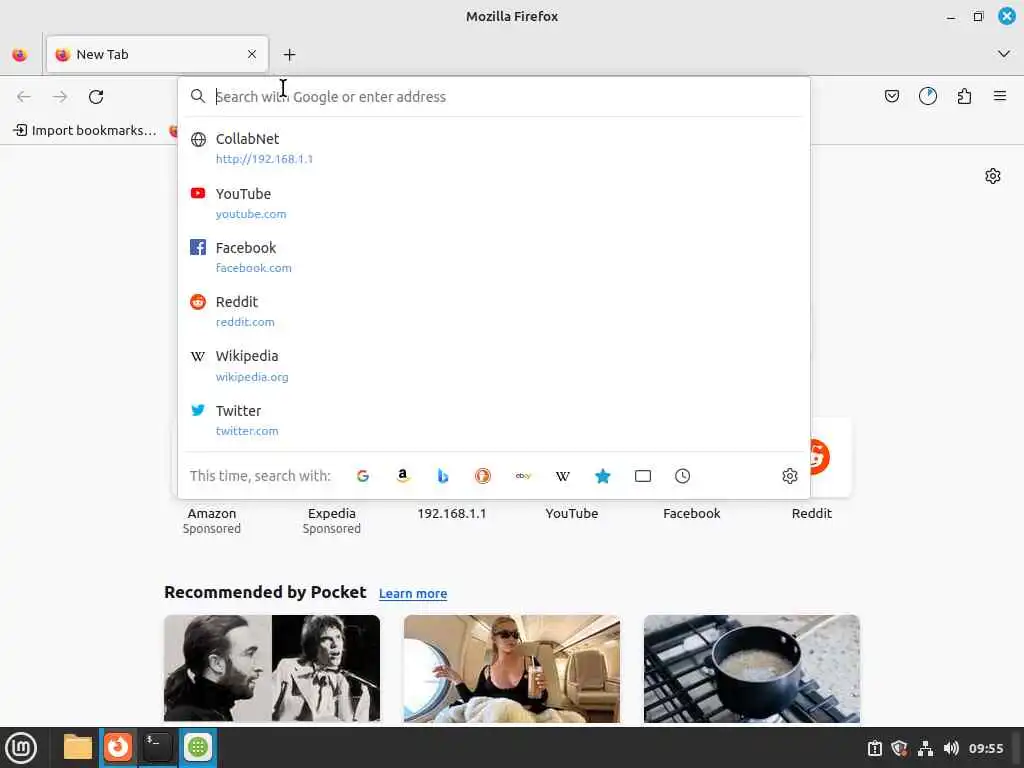This screenshot has height=768, width=1024.
Task: Open personalize new tab gear icon
Action: click(993, 176)
